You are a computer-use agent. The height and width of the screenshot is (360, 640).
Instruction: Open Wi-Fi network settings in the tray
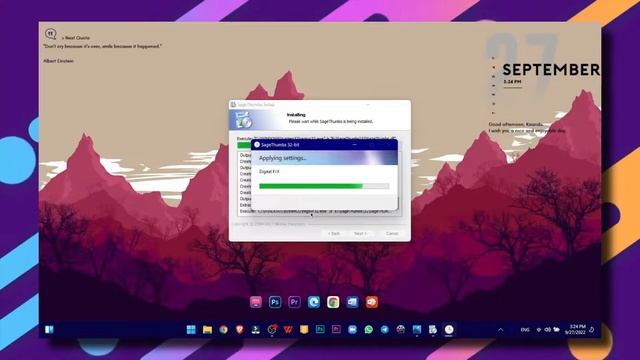(539, 330)
